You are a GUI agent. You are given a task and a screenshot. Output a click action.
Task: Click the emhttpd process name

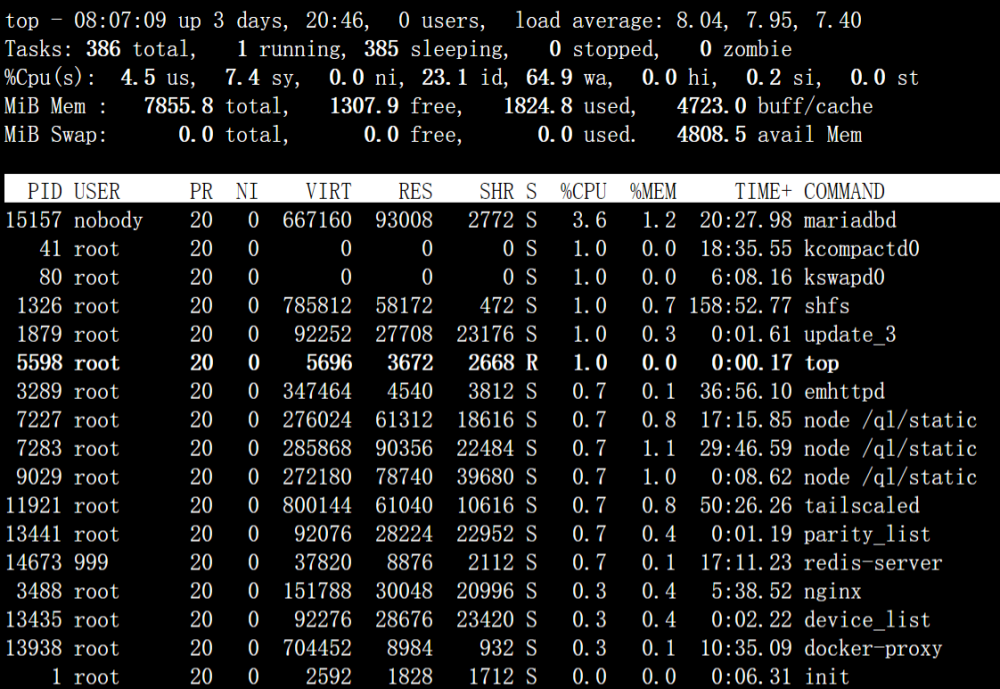point(844,391)
